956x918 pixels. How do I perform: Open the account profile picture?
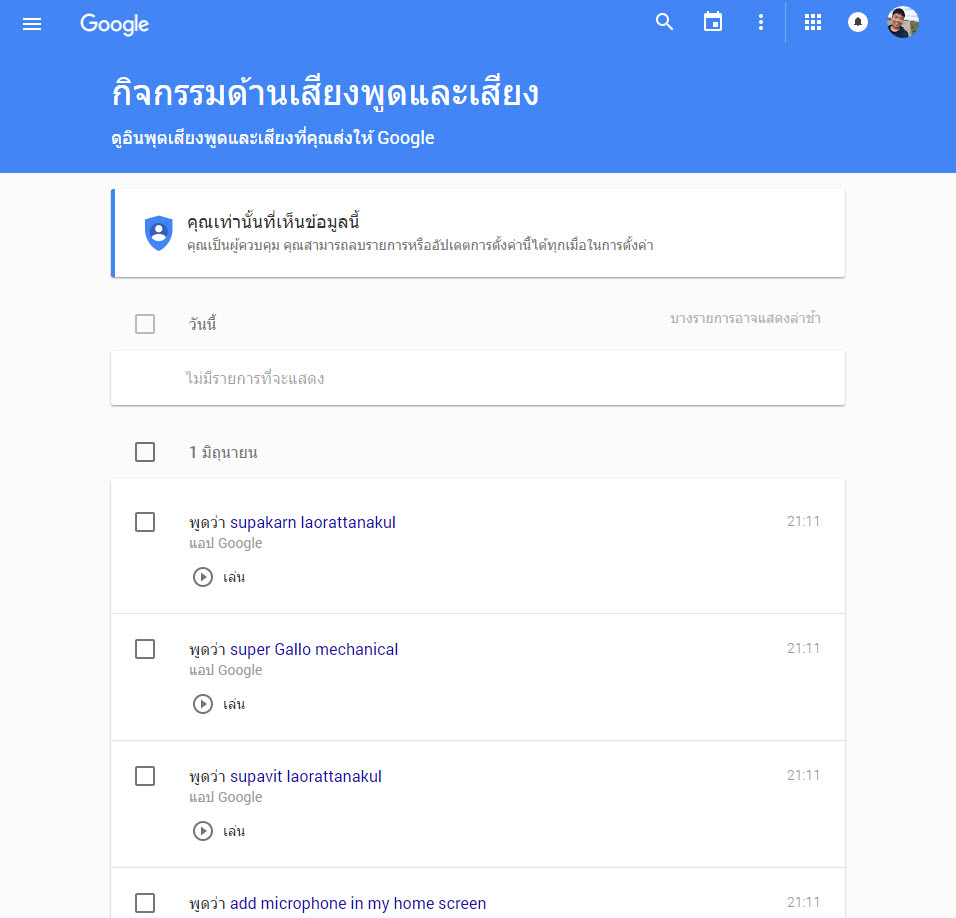coord(903,22)
